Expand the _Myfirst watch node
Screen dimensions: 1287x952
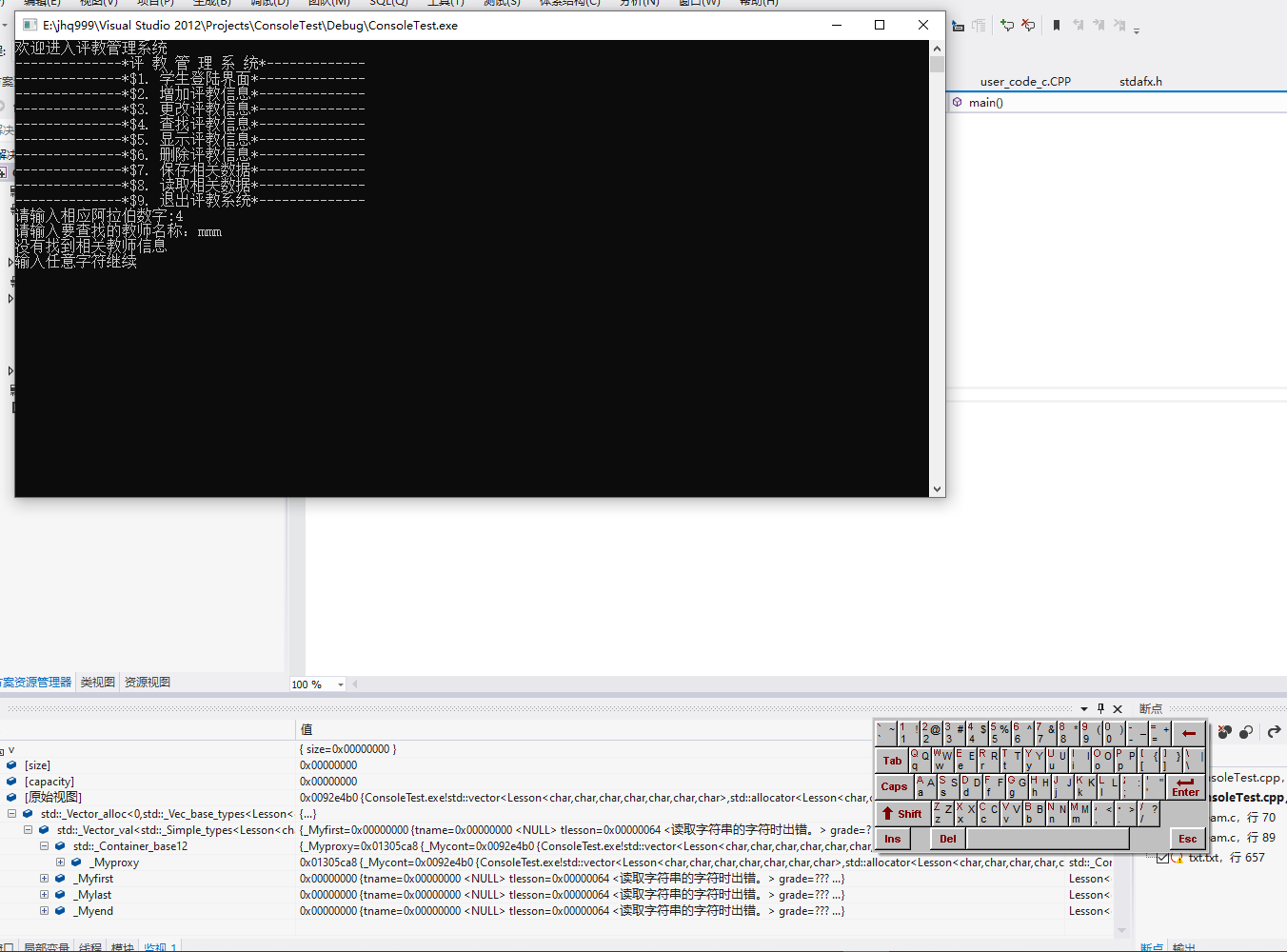tap(44, 879)
